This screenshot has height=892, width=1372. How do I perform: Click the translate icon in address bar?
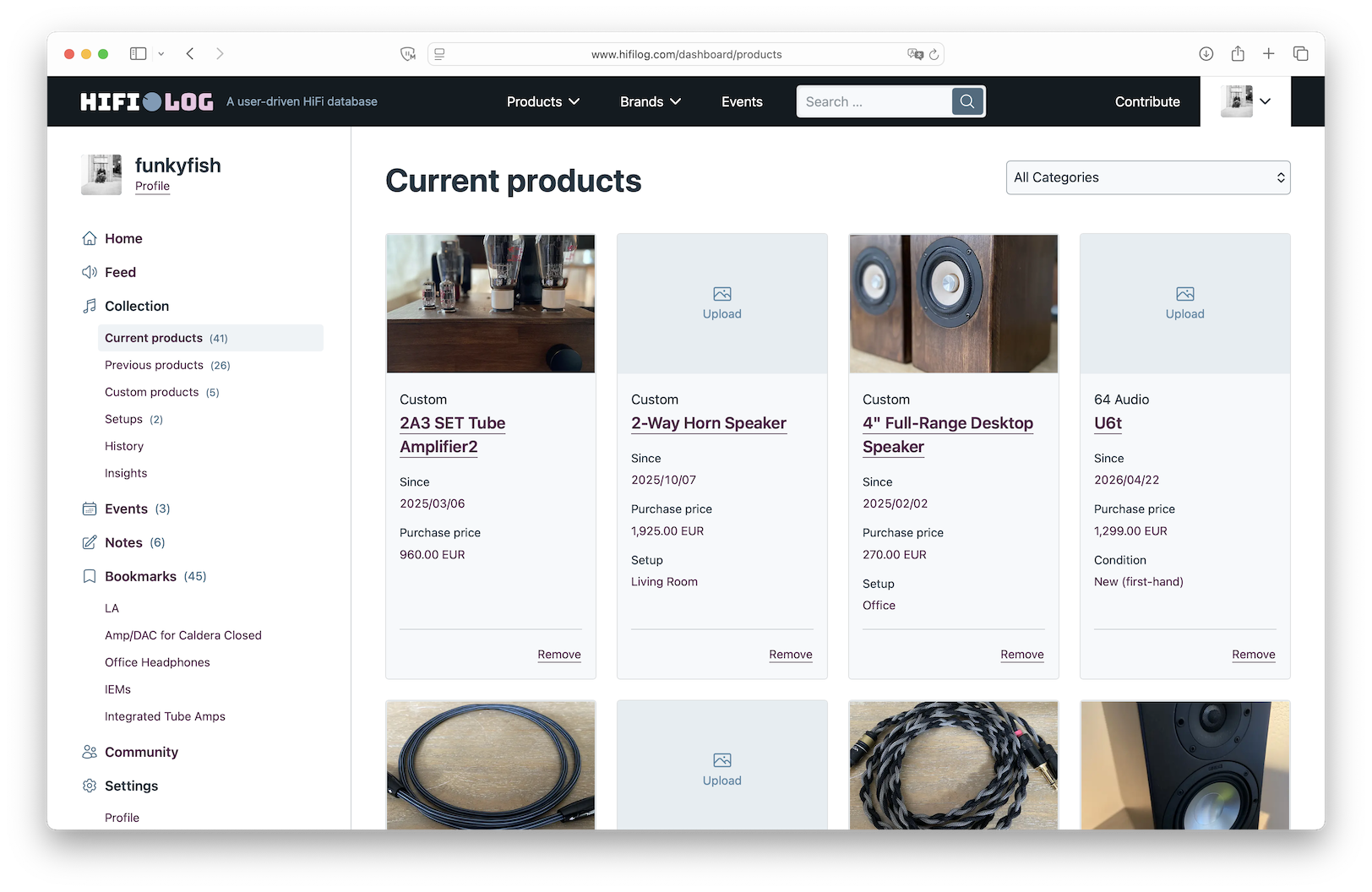(x=915, y=54)
